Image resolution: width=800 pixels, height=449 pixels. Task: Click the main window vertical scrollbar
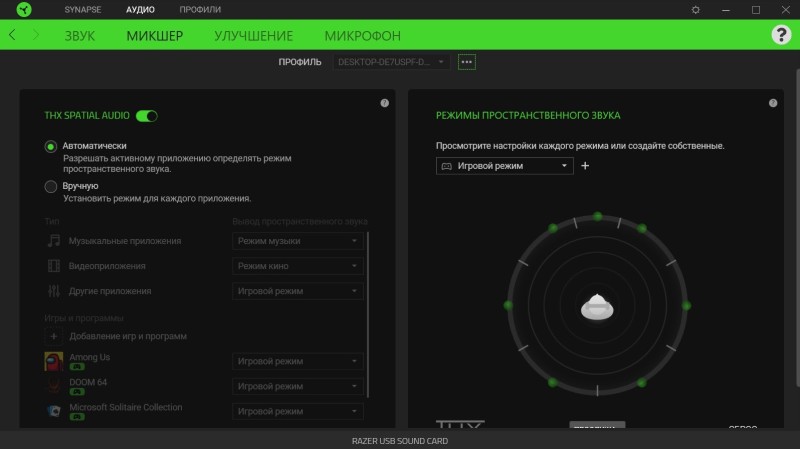pos(797,227)
